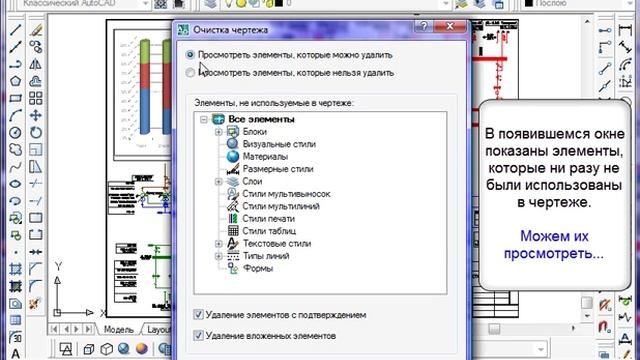
Task: Open the Multiline Text tool
Action: [16, 353]
